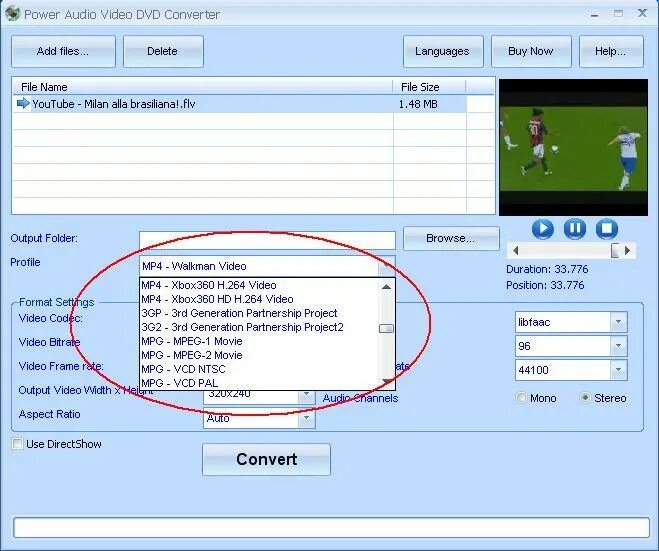This screenshot has height=551, width=659.
Task: Choose MPG - MPEG-2 Movie profile
Action: [x=259, y=355]
